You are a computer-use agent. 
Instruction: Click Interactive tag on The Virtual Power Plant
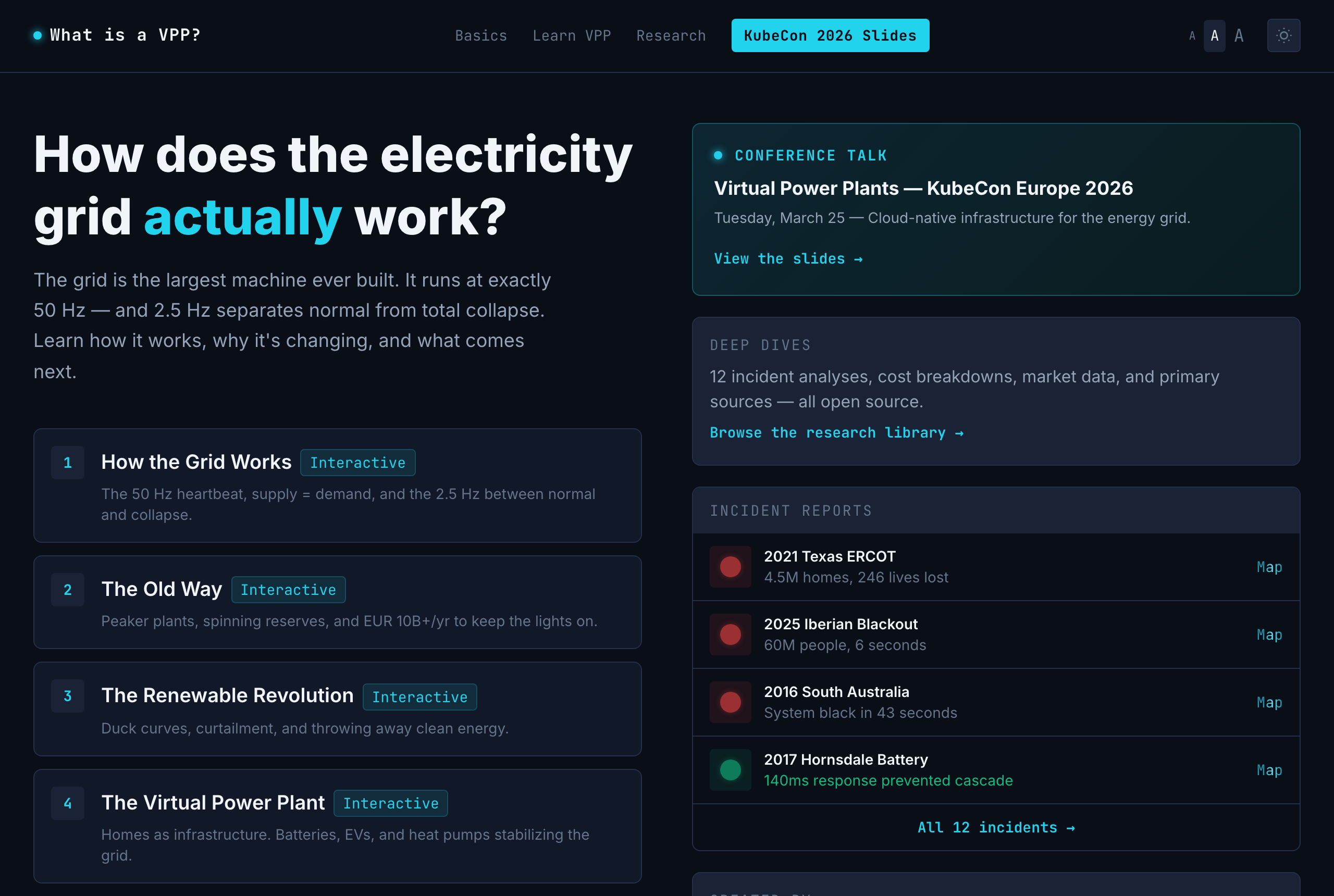pyautogui.click(x=390, y=803)
